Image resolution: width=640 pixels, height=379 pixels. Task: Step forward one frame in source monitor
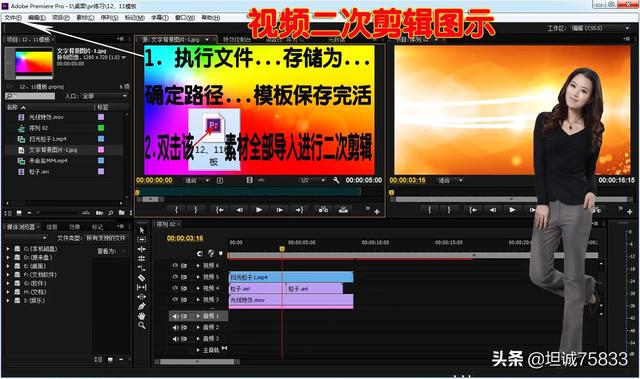pyautogui.click(x=279, y=210)
